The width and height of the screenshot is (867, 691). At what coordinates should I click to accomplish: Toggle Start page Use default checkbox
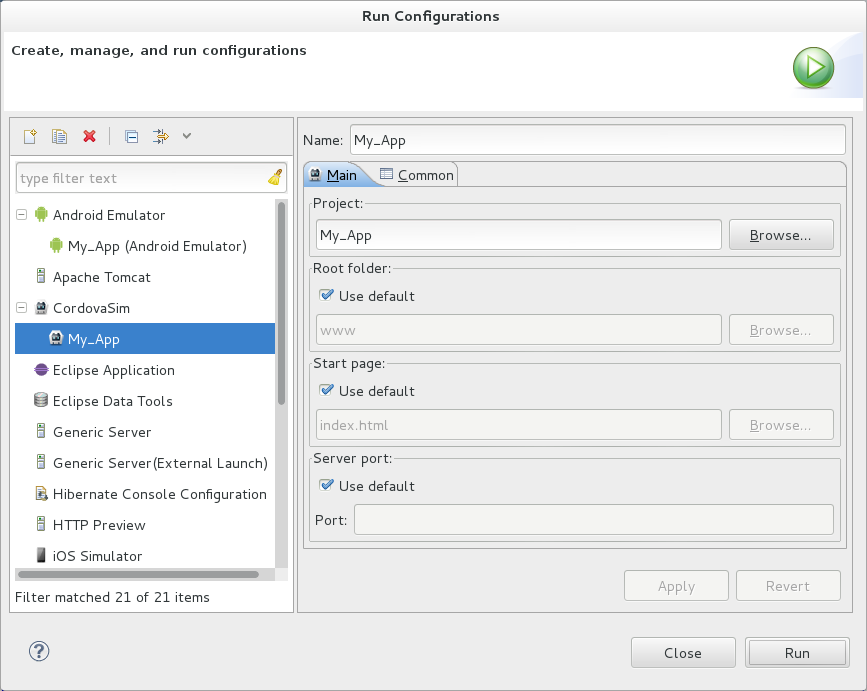click(326, 391)
